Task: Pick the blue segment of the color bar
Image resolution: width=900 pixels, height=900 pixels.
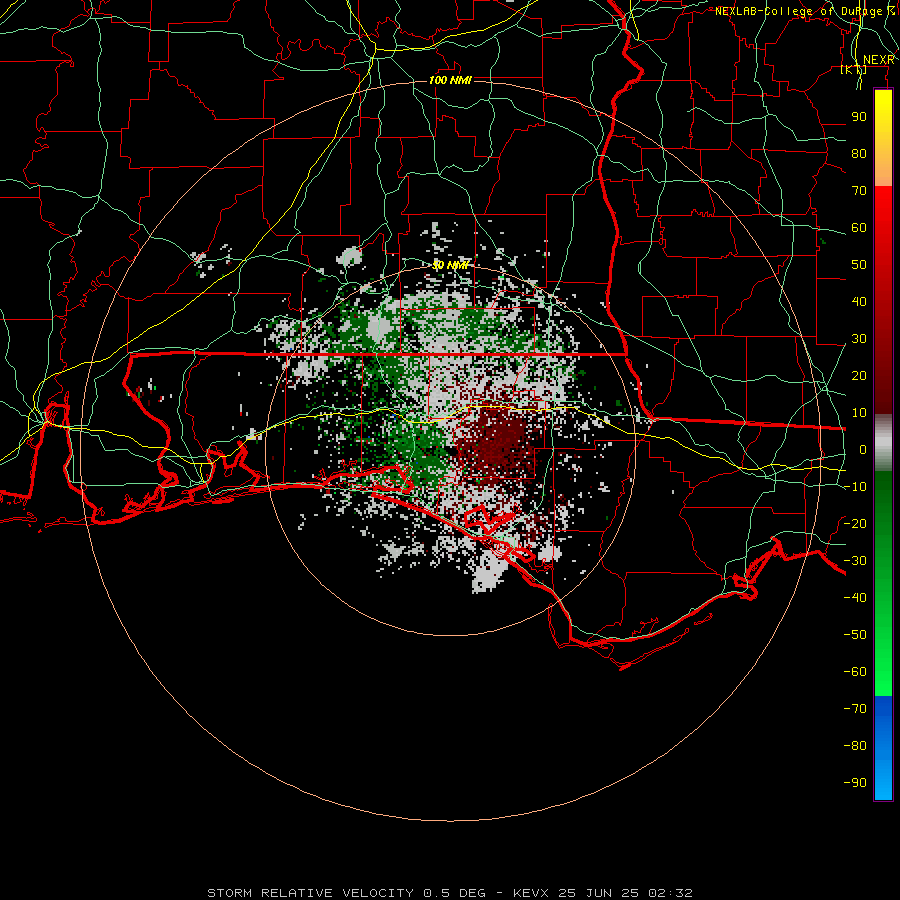Action: point(883,748)
